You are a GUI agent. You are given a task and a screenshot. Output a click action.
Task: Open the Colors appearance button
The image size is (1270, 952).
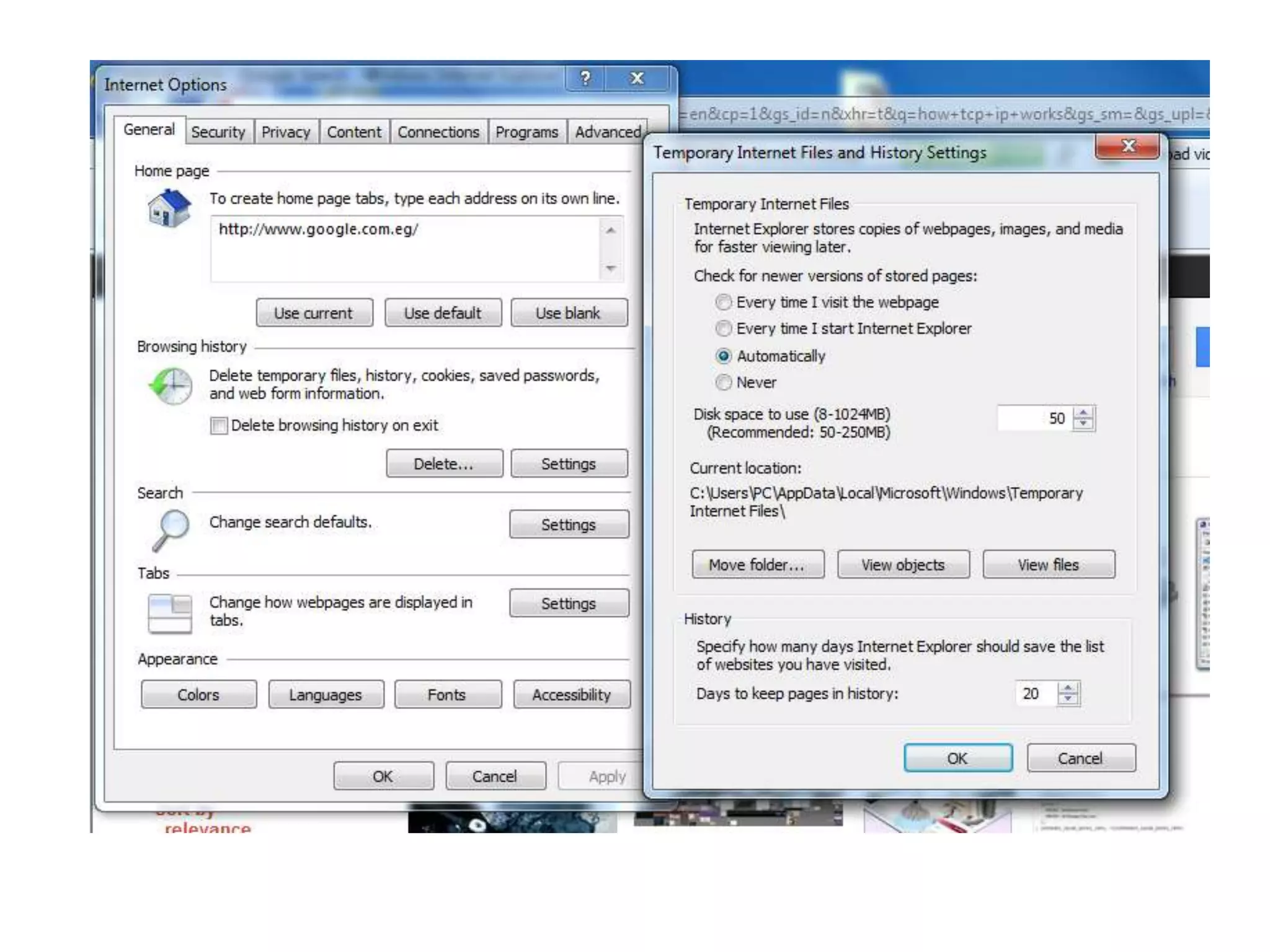click(x=198, y=695)
